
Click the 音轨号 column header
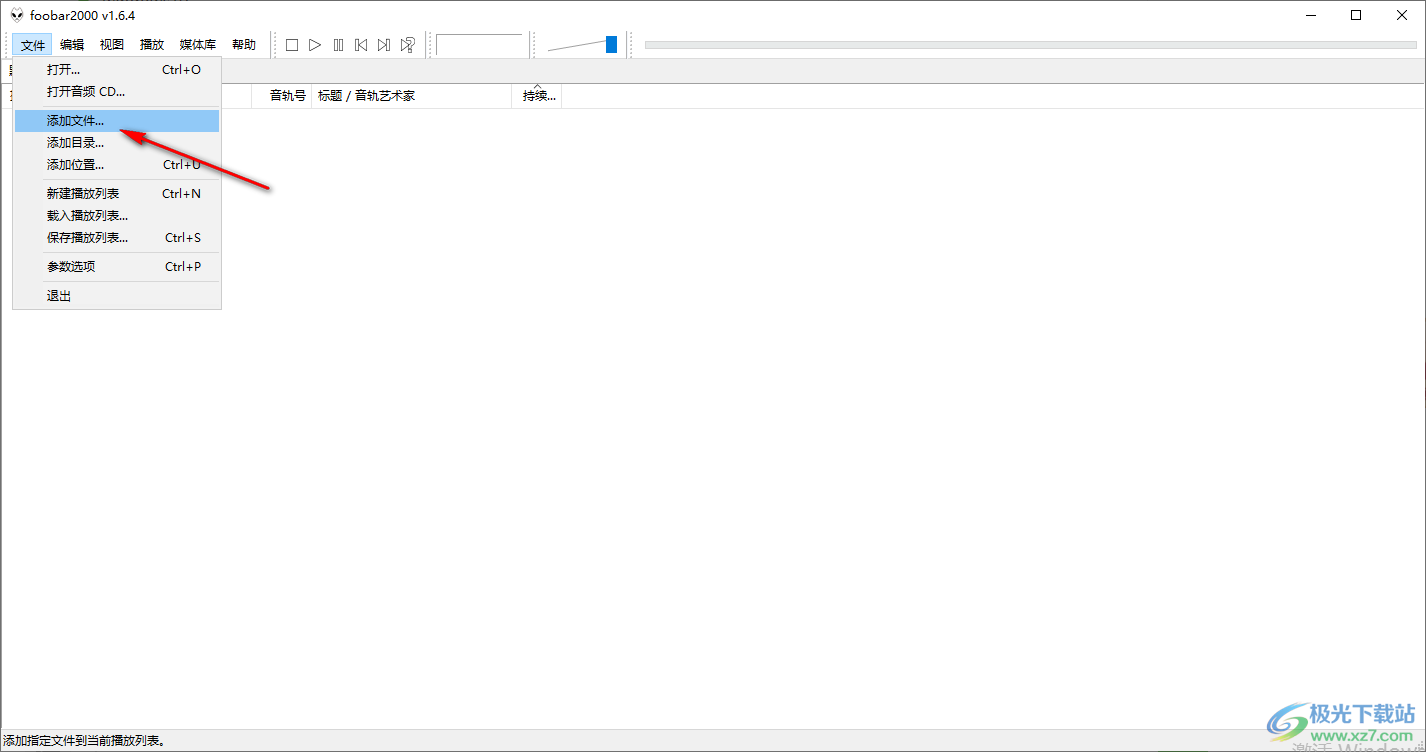281,96
